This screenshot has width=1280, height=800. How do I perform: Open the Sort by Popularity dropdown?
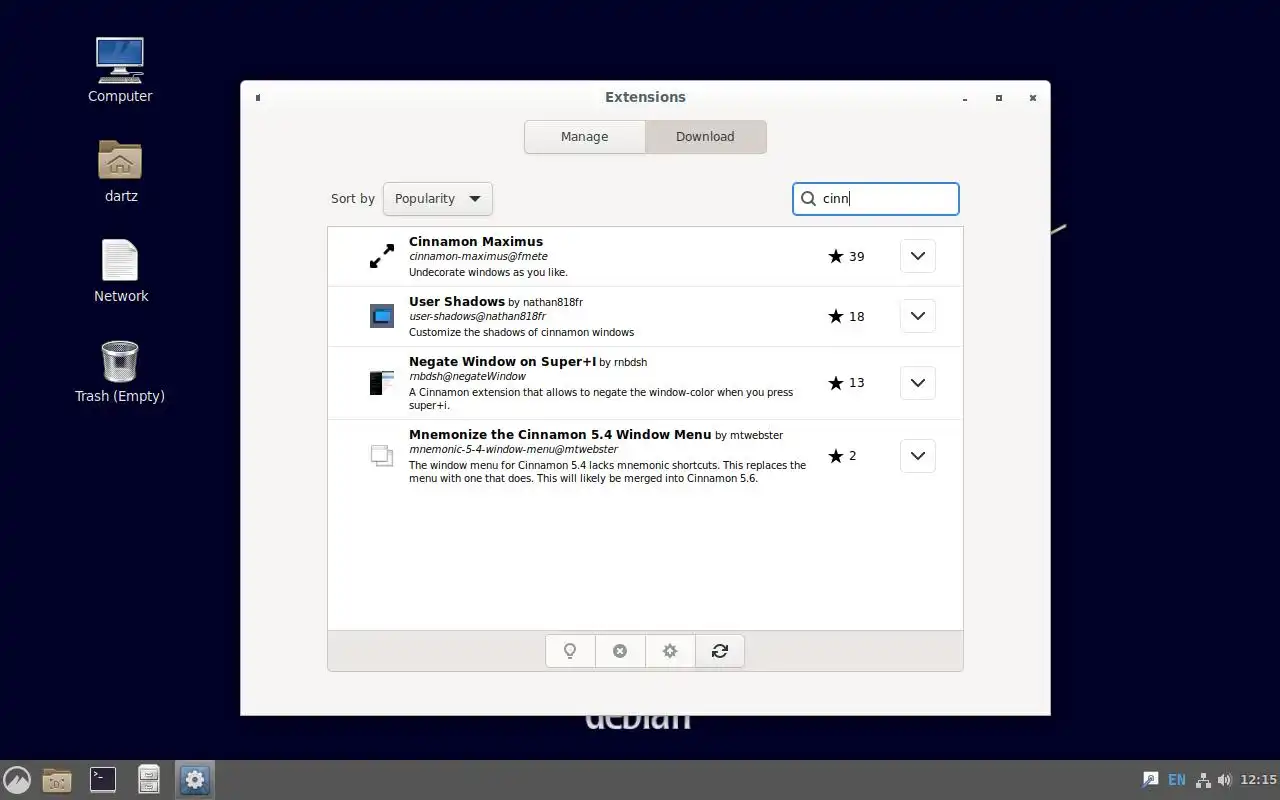coord(438,198)
